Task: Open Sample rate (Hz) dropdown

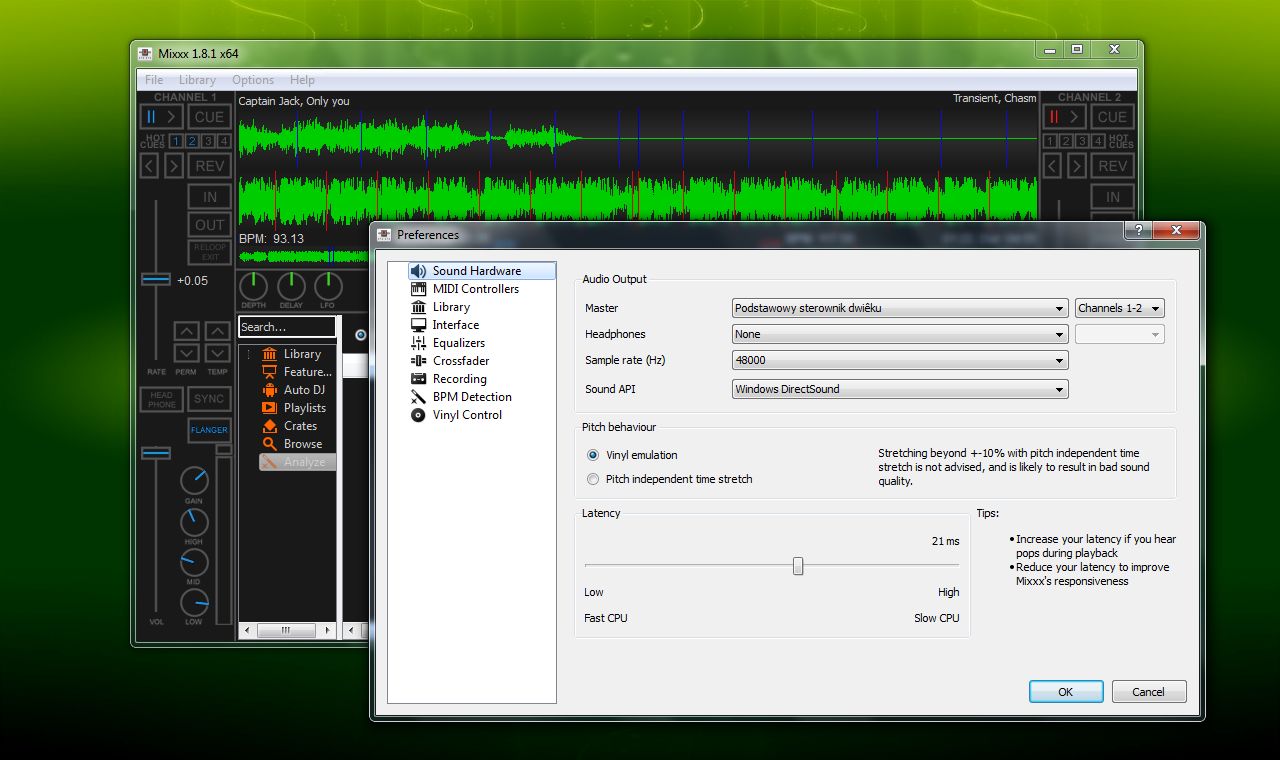Action: [900, 360]
